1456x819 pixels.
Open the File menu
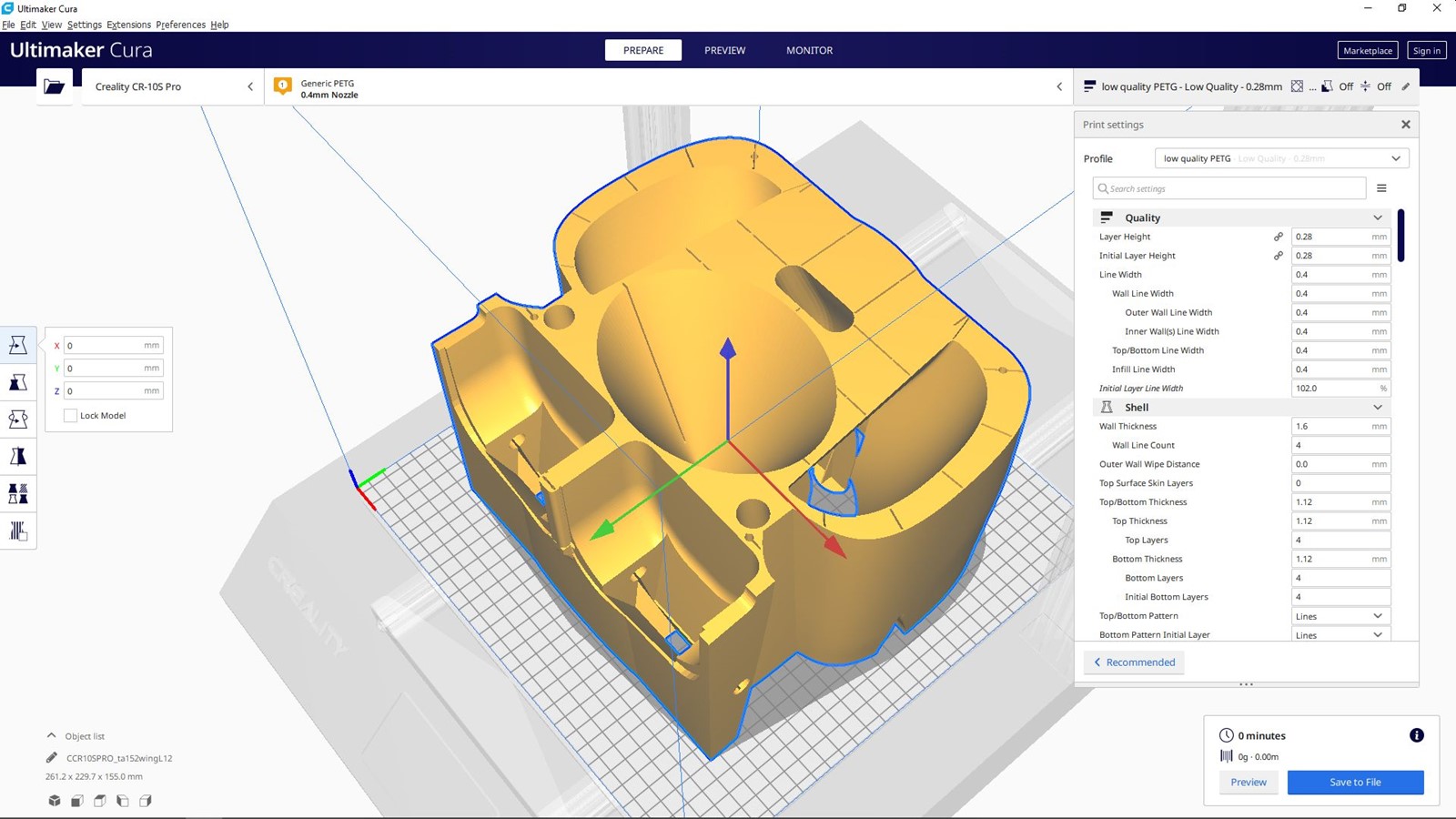(8, 25)
